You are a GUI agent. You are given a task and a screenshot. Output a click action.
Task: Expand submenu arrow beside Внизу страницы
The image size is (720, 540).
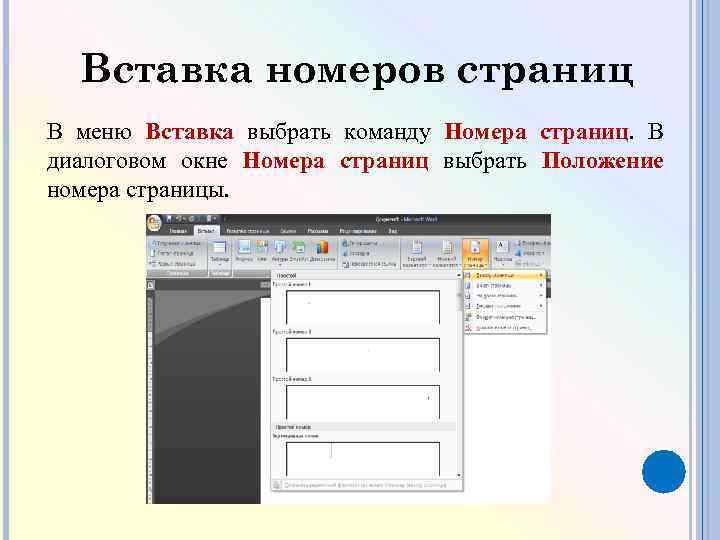541,286
